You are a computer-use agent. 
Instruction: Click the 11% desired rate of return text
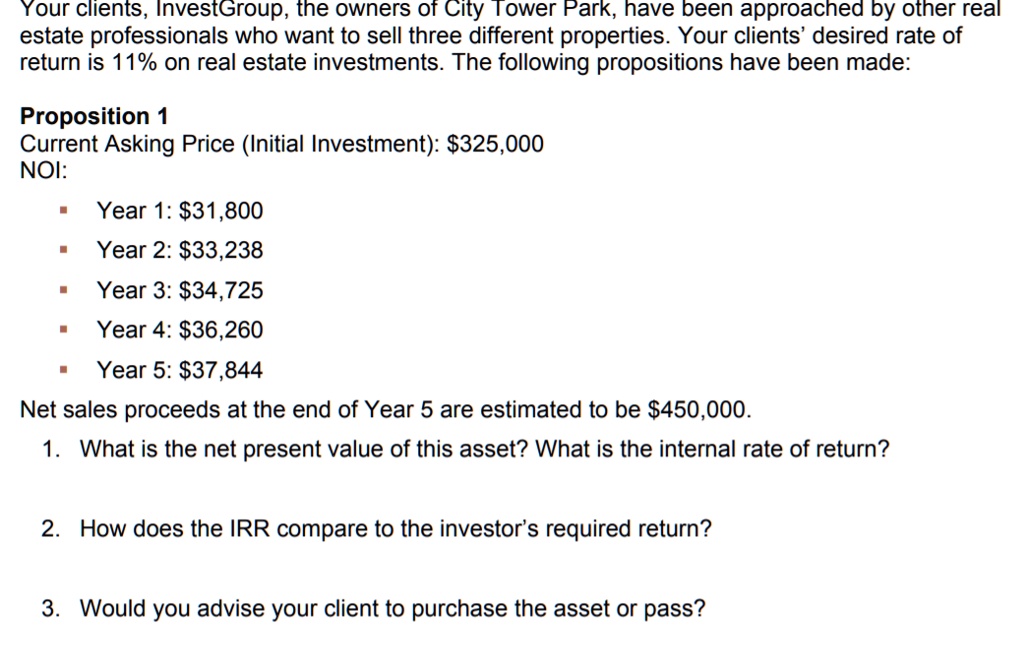click(135, 63)
